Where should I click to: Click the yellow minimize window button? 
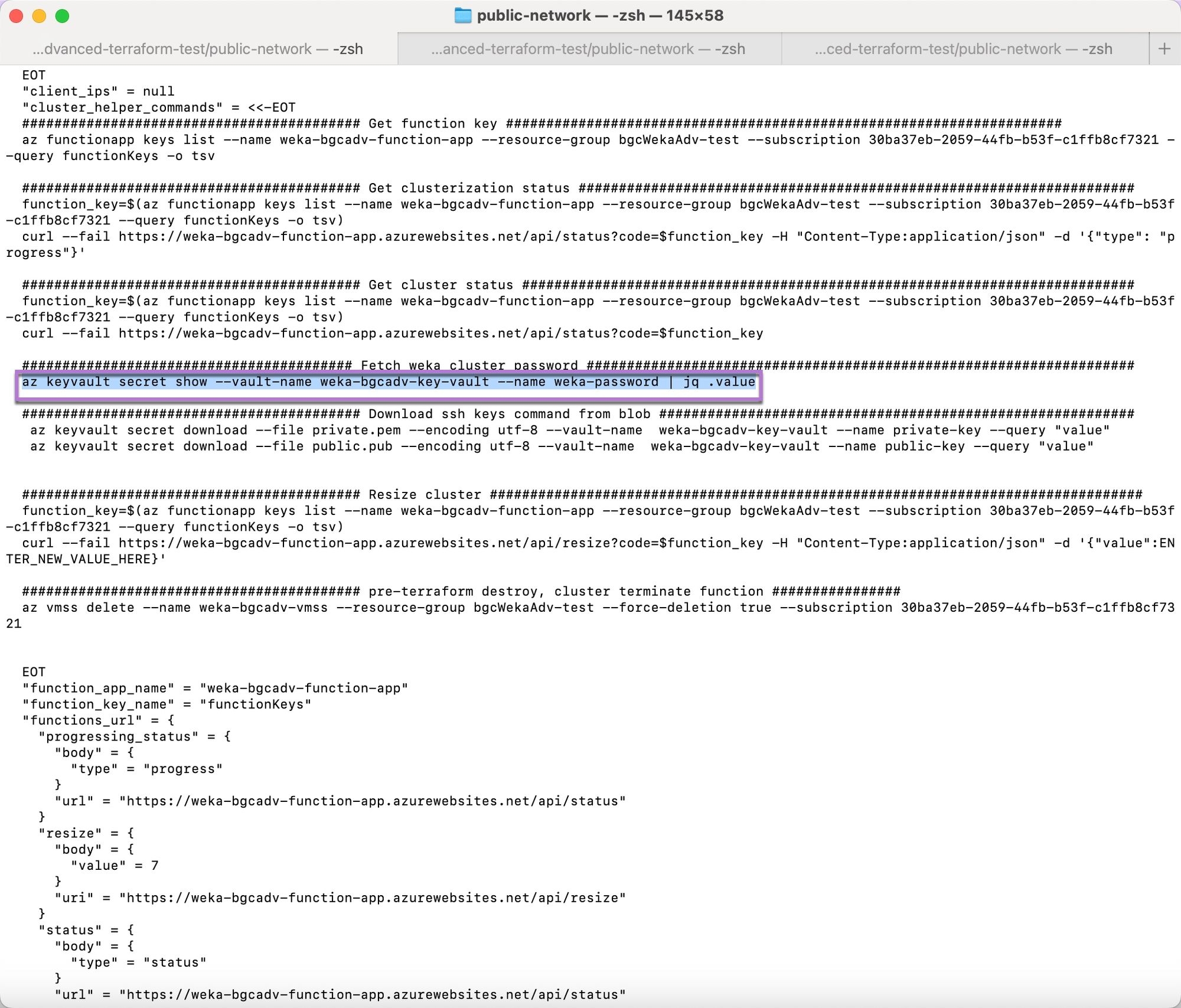pos(39,16)
